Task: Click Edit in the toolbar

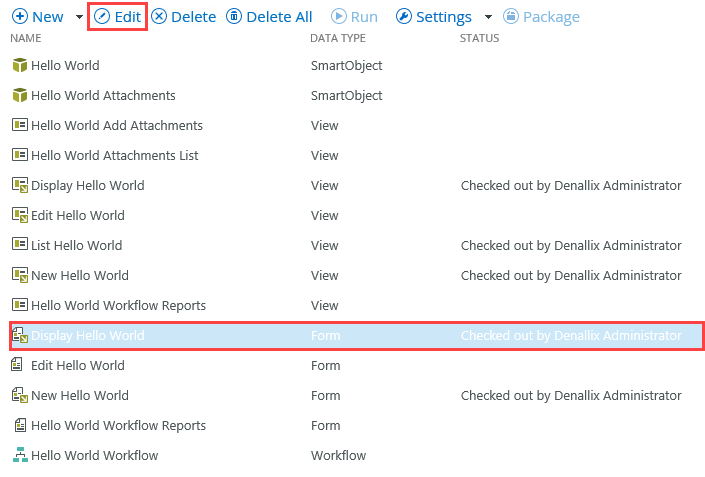Action: pyautogui.click(x=117, y=17)
